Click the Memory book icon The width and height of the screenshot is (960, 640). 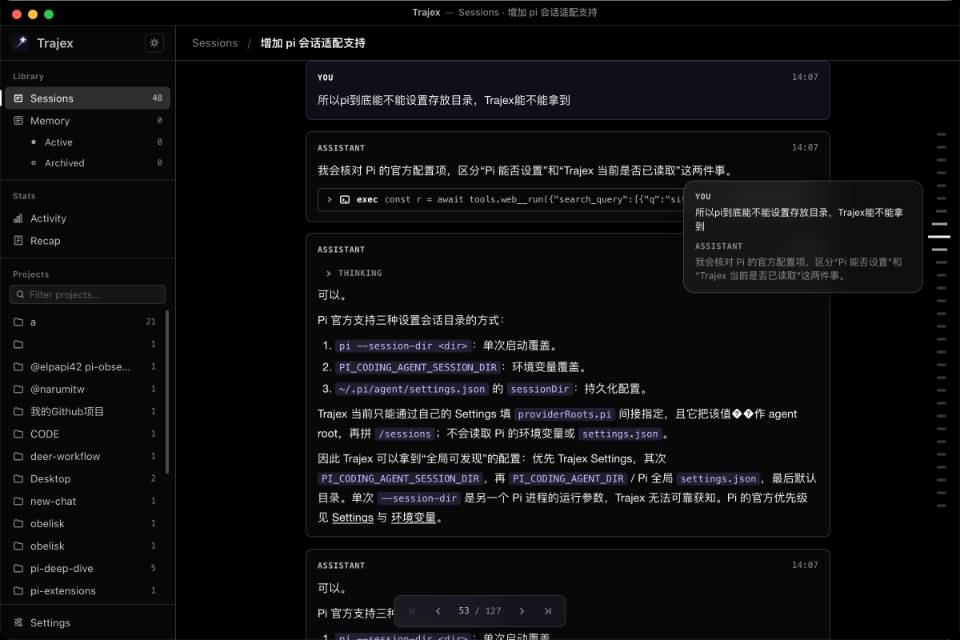click(x=18, y=121)
